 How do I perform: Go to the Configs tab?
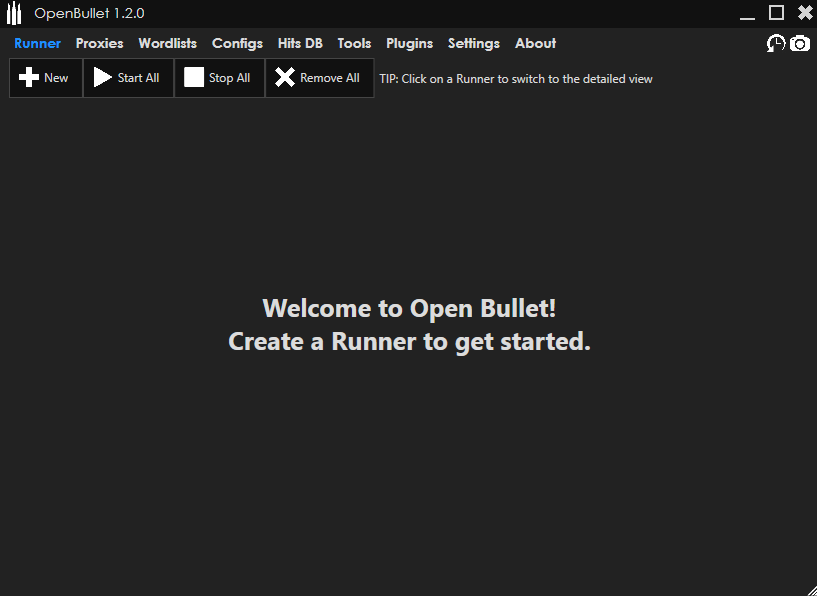[237, 44]
